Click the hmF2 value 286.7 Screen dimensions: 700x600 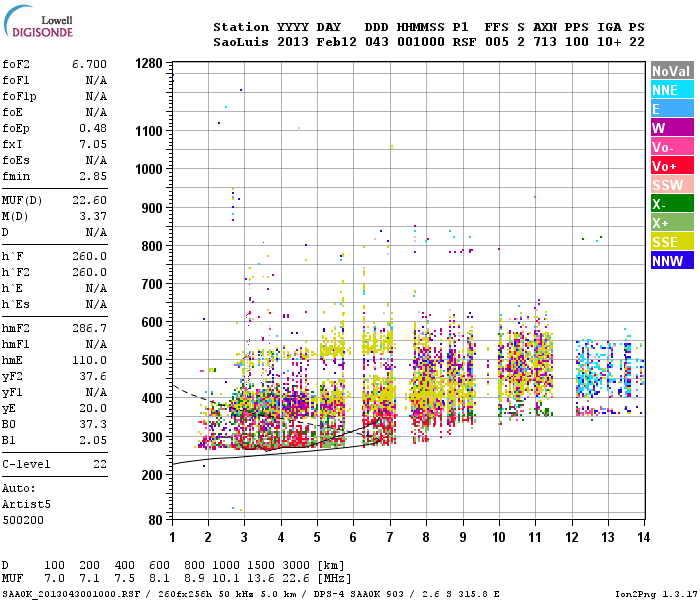[89, 328]
